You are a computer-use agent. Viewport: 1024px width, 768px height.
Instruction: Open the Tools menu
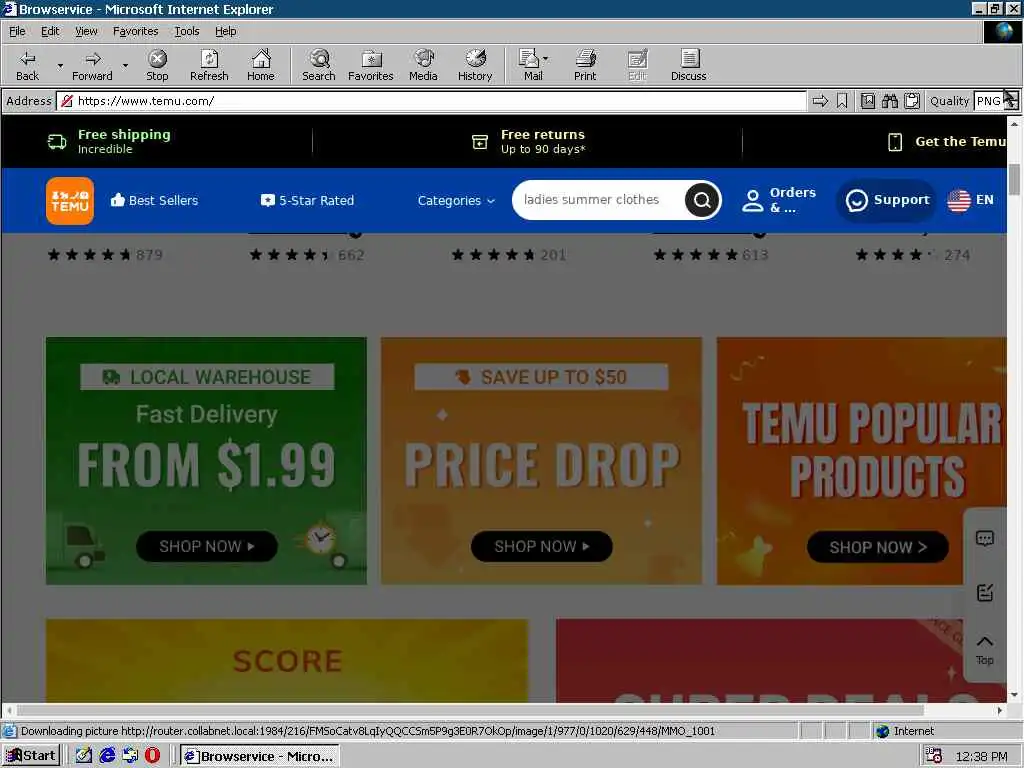tap(186, 31)
